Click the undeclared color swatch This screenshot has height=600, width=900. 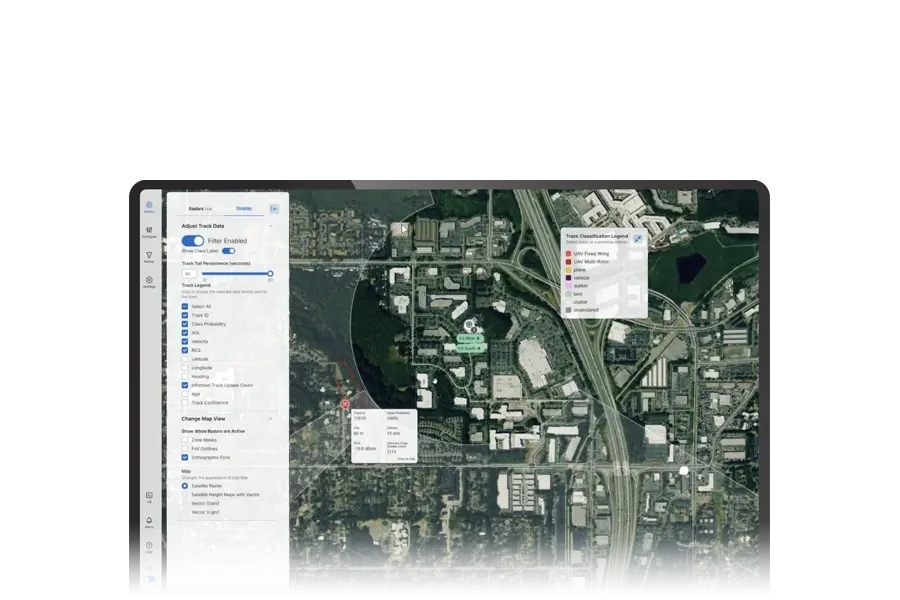pyautogui.click(x=569, y=310)
